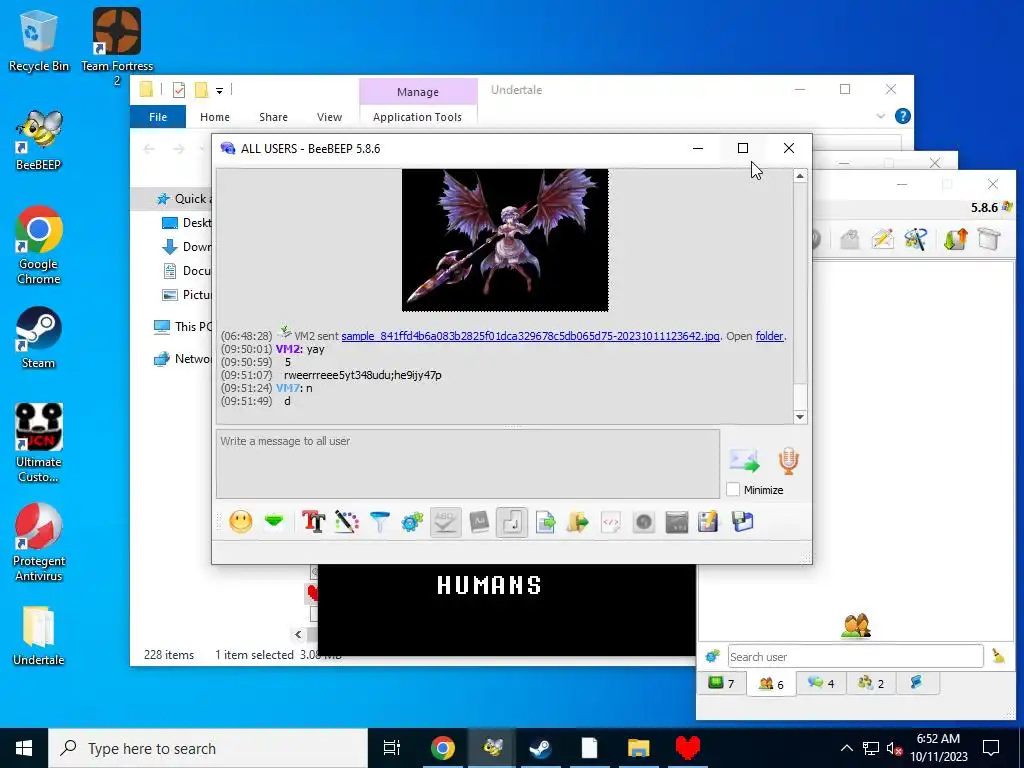Send message using envelope arrow button
The width and height of the screenshot is (1024, 768).
pos(744,460)
